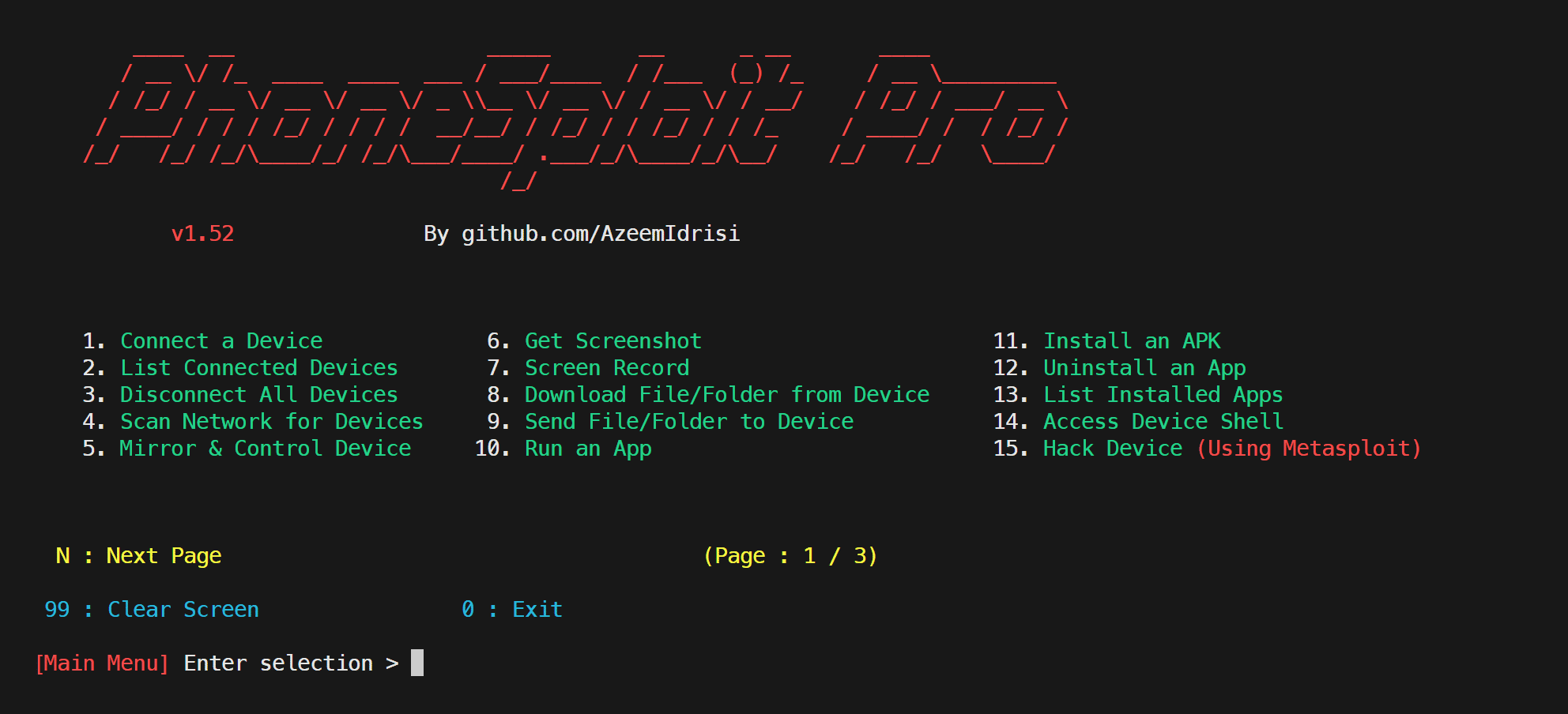Click Access Device Shell option
Viewport: 1568px width, 714px height.
1163,422
